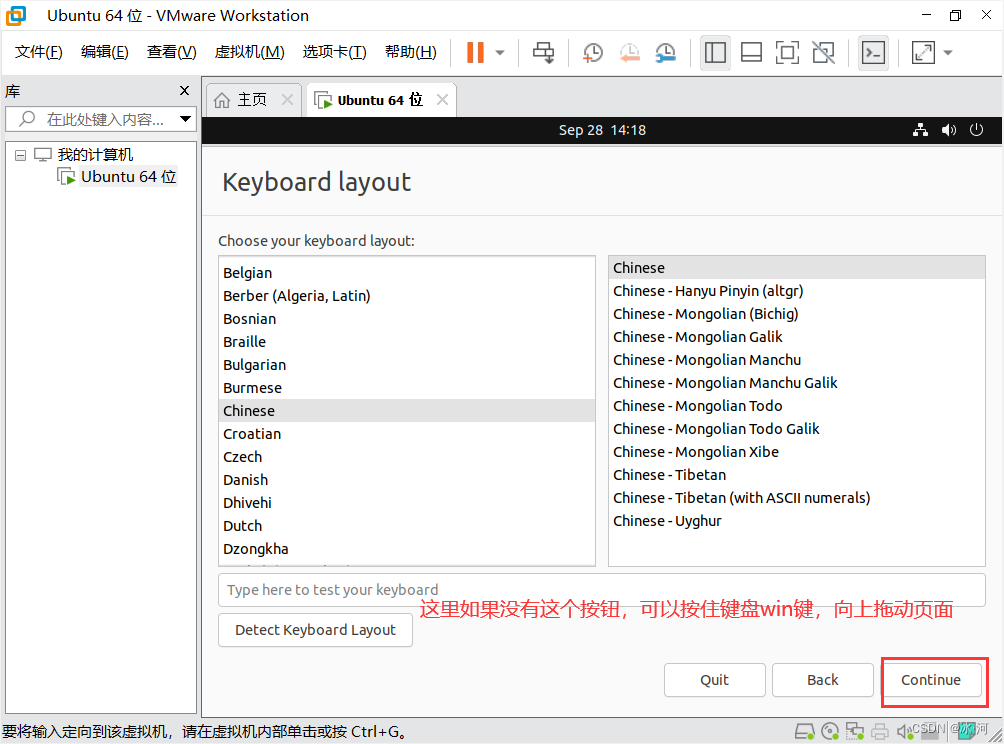Click the Continue button

(x=931, y=680)
